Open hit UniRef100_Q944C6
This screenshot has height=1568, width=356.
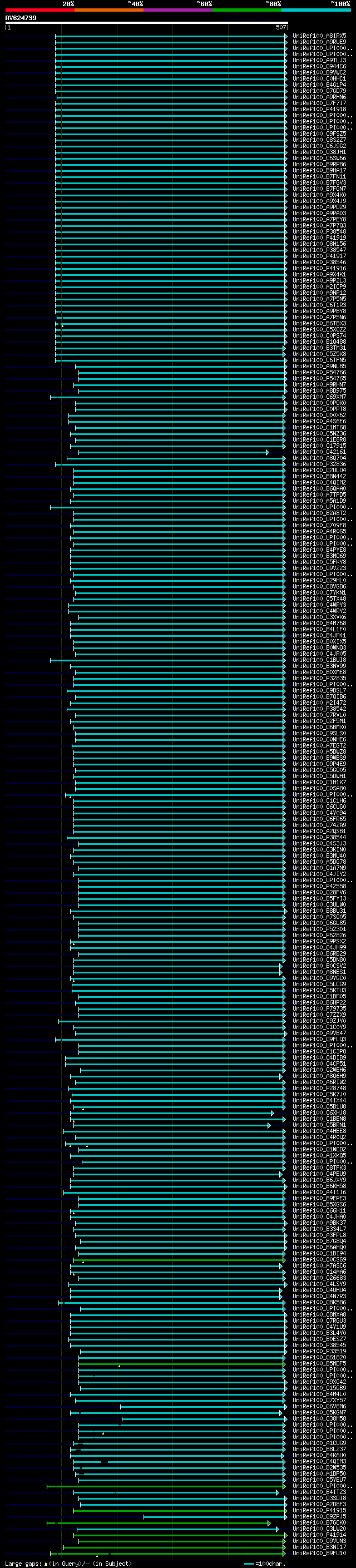(x=319, y=66)
